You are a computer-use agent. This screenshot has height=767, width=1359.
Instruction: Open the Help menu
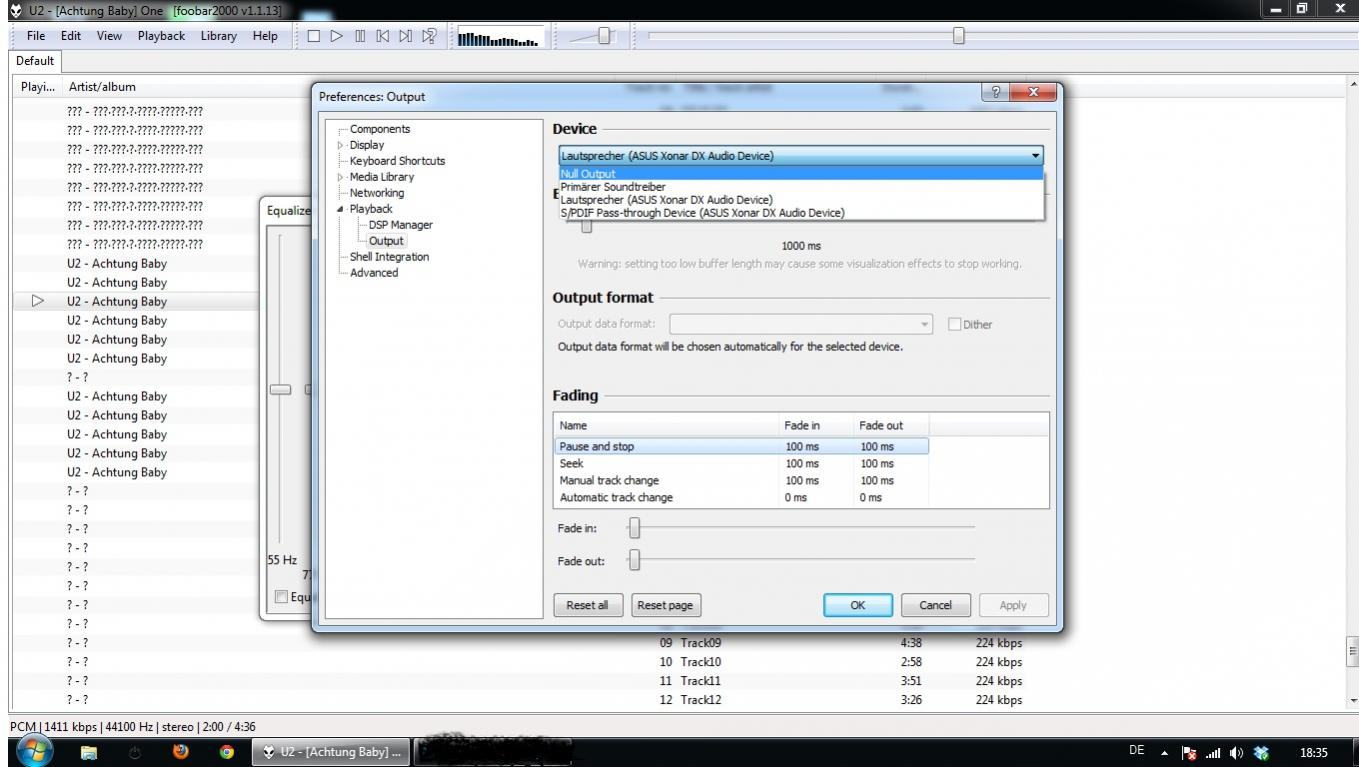265,36
